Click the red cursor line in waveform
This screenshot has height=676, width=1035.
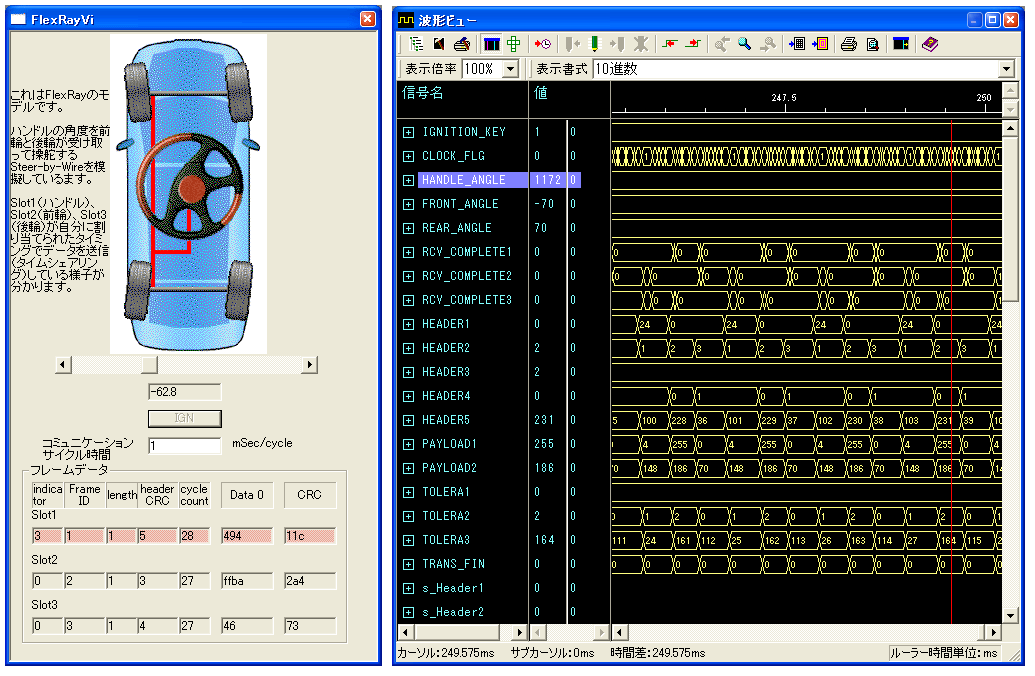point(951,372)
